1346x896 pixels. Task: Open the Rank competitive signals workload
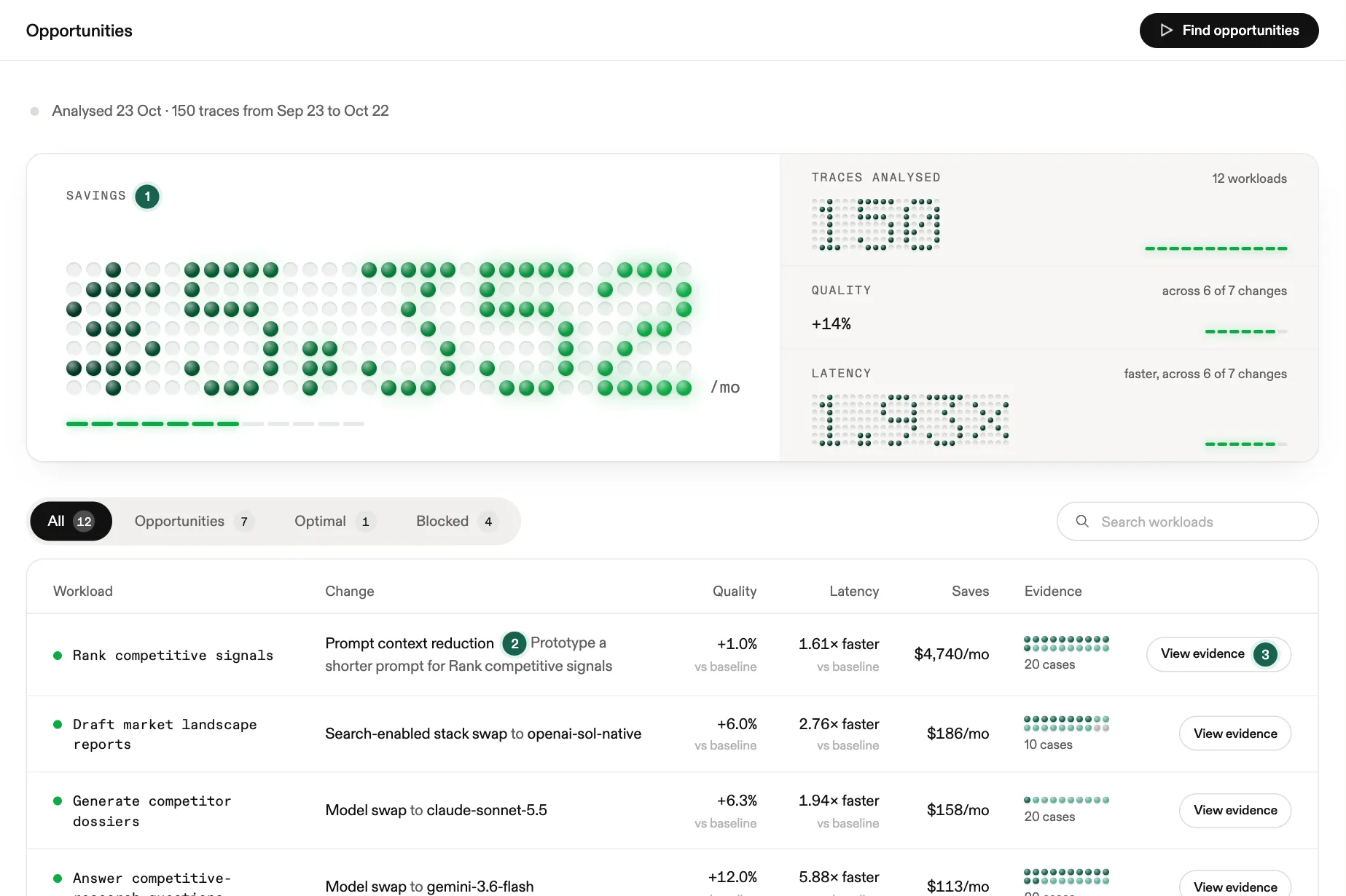tap(173, 656)
